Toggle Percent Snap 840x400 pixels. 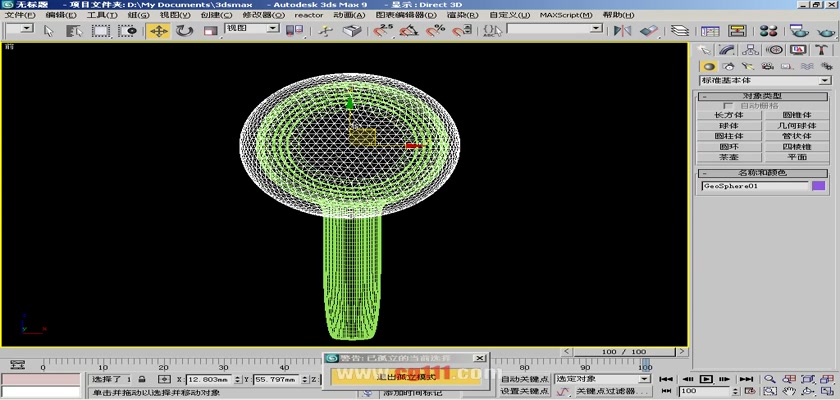point(435,31)
